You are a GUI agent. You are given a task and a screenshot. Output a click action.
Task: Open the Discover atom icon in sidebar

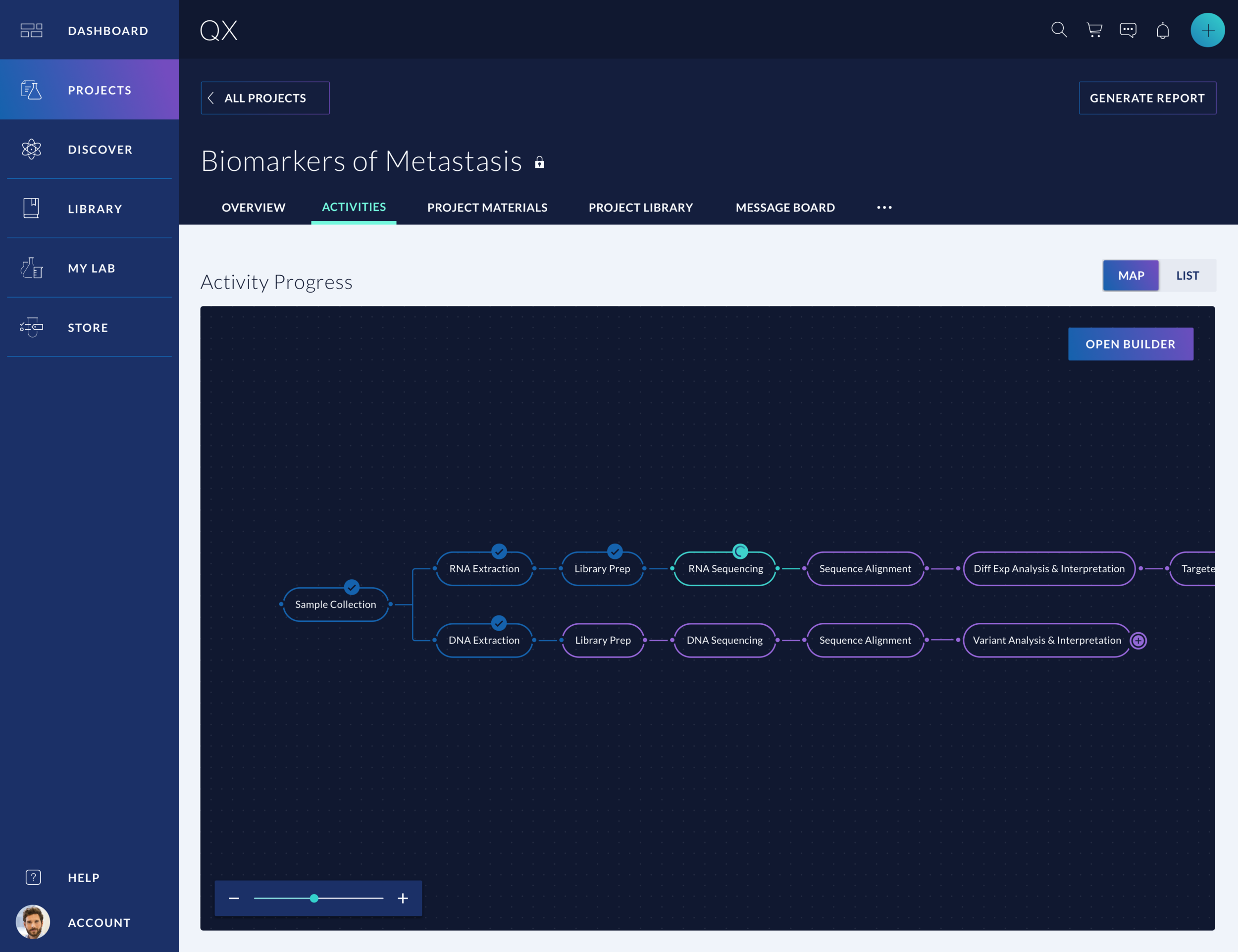(x=32, y=149)
